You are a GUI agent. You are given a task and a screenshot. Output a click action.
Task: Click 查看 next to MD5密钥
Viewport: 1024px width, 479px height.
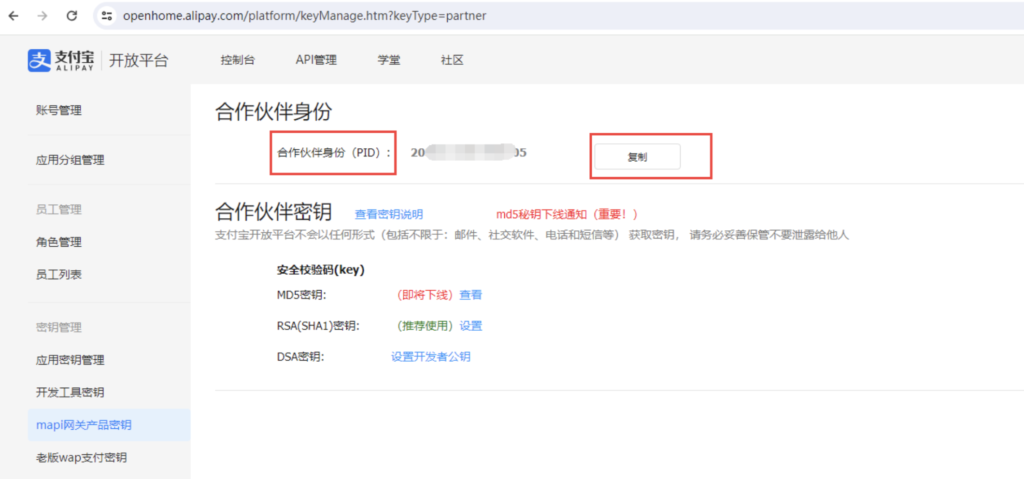point(470,295)
